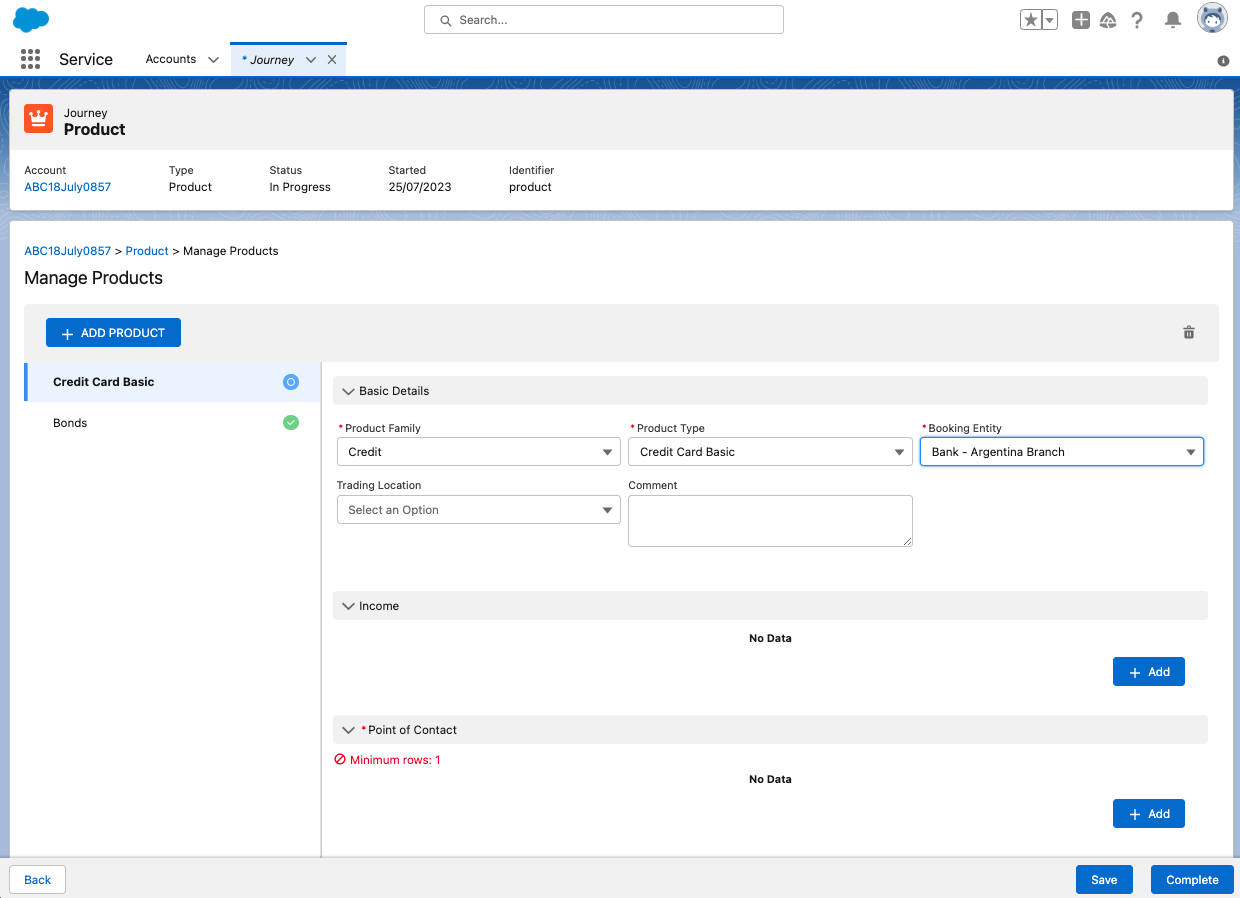Open the Favorites star icon
Image resolution: width=1240 pixels, height=898 pixels.
[1030, 20]
